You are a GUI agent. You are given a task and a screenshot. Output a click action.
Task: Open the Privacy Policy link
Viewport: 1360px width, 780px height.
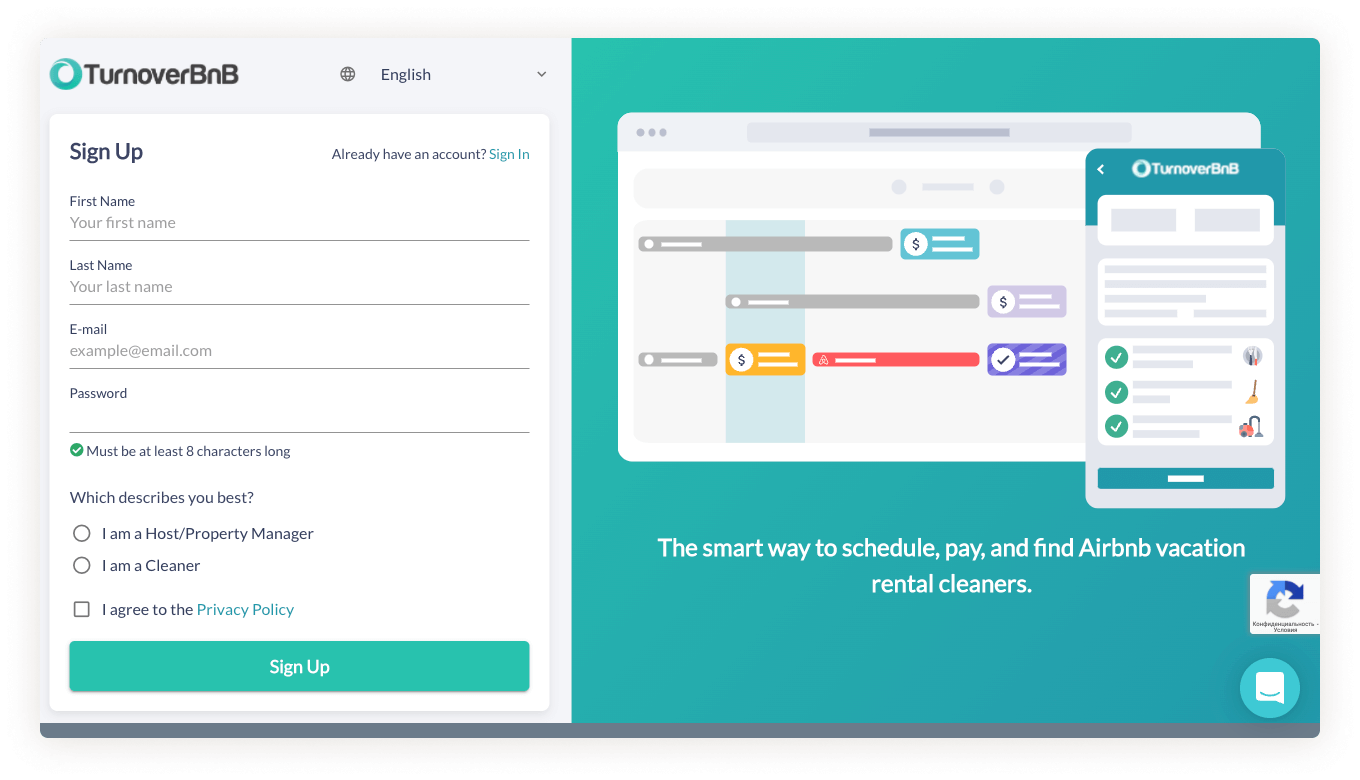[245, 609]
